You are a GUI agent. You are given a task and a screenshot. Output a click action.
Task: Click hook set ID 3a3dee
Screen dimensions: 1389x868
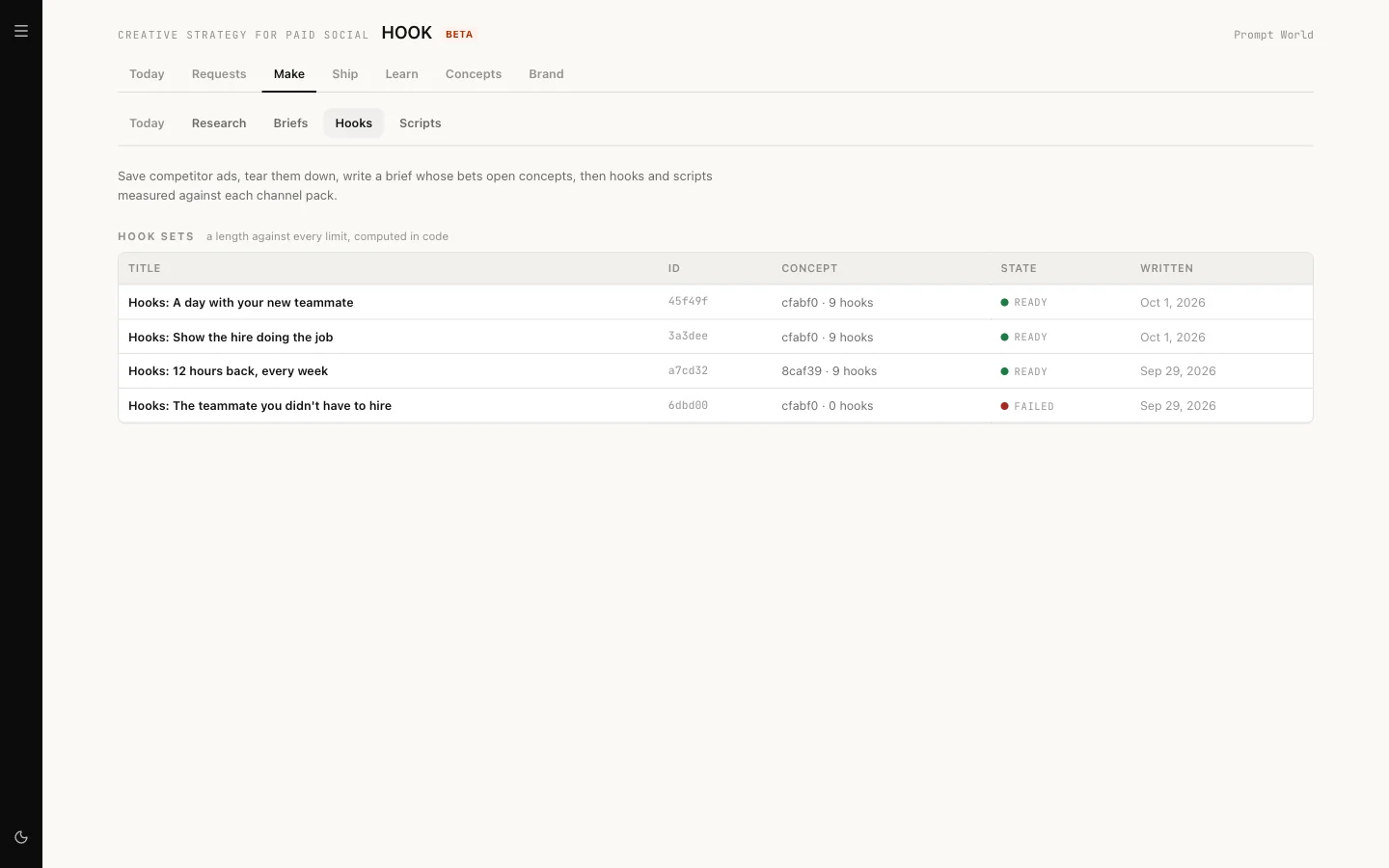pos(688,337)
